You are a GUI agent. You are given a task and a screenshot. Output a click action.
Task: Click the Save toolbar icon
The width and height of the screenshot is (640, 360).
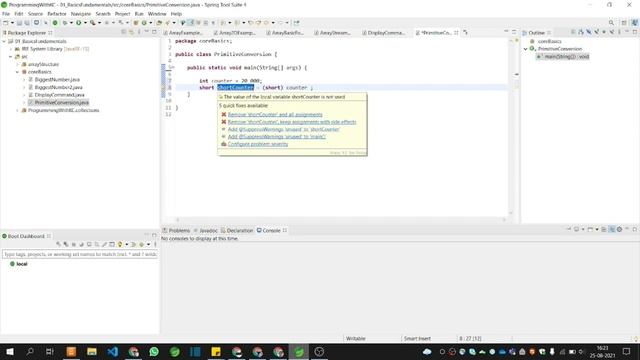click(19, 23)
